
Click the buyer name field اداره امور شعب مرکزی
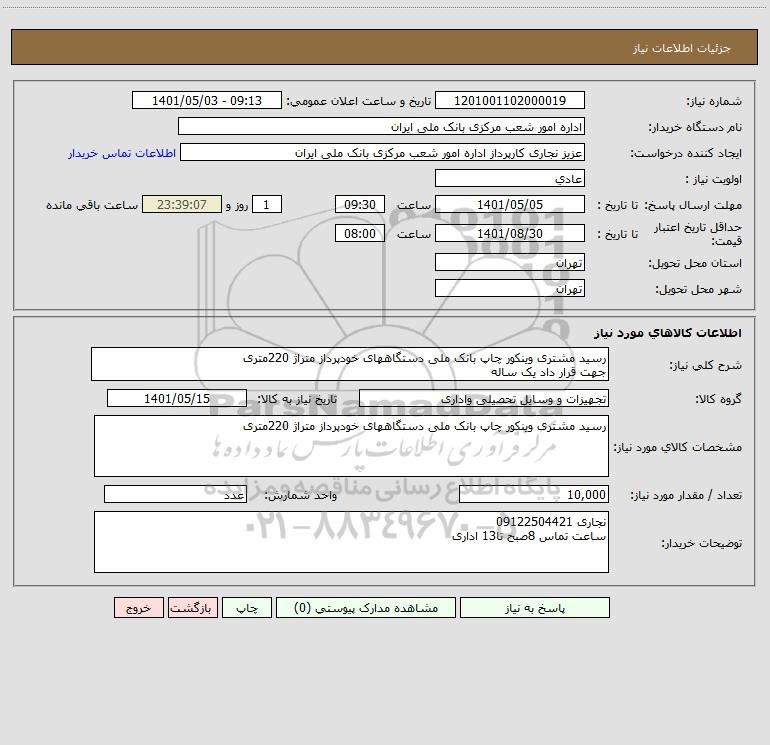click(x=381, y=126)
